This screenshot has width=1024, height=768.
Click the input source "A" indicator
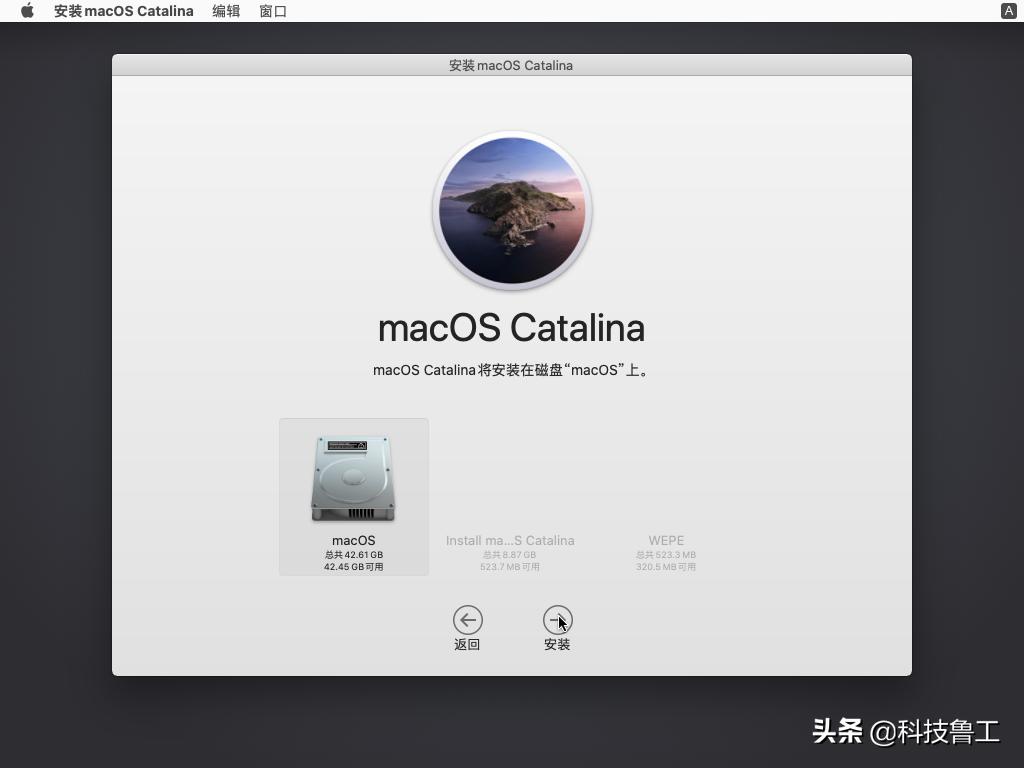tap(1009, 11)
